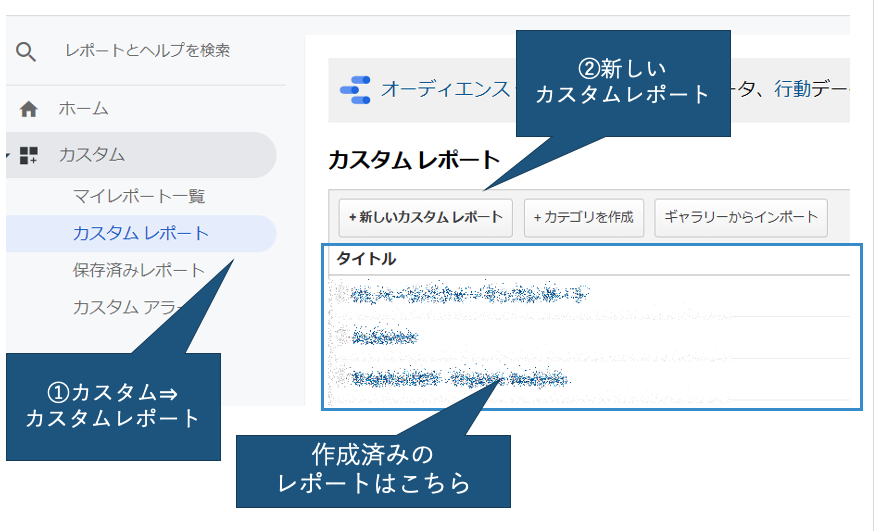Viewport: 874px width, 531px height.
Task: Select カスタム レポート in sidebar
Action: pyautogui.click(x=141, y=233)
